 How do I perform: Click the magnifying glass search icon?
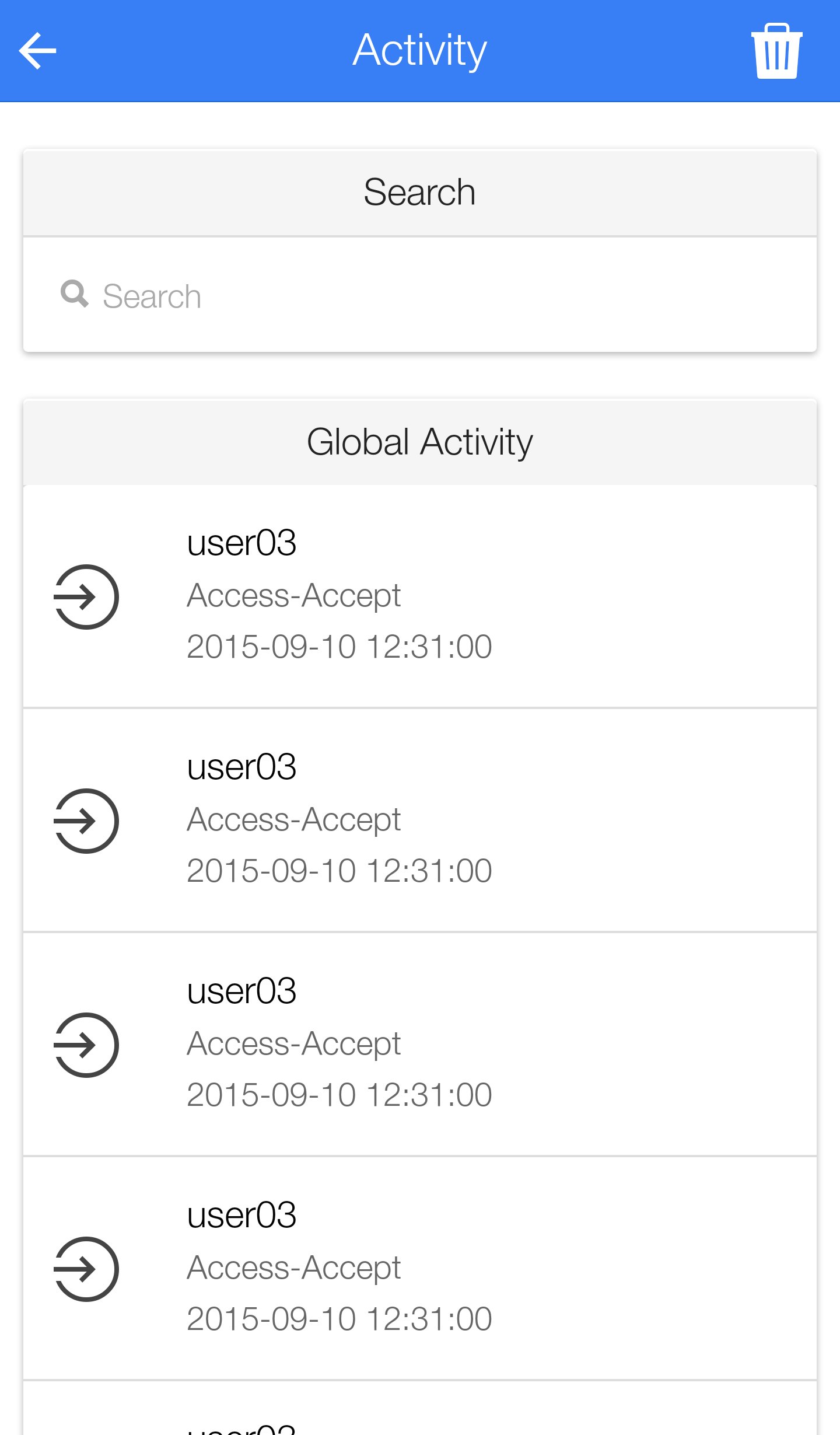75,294
